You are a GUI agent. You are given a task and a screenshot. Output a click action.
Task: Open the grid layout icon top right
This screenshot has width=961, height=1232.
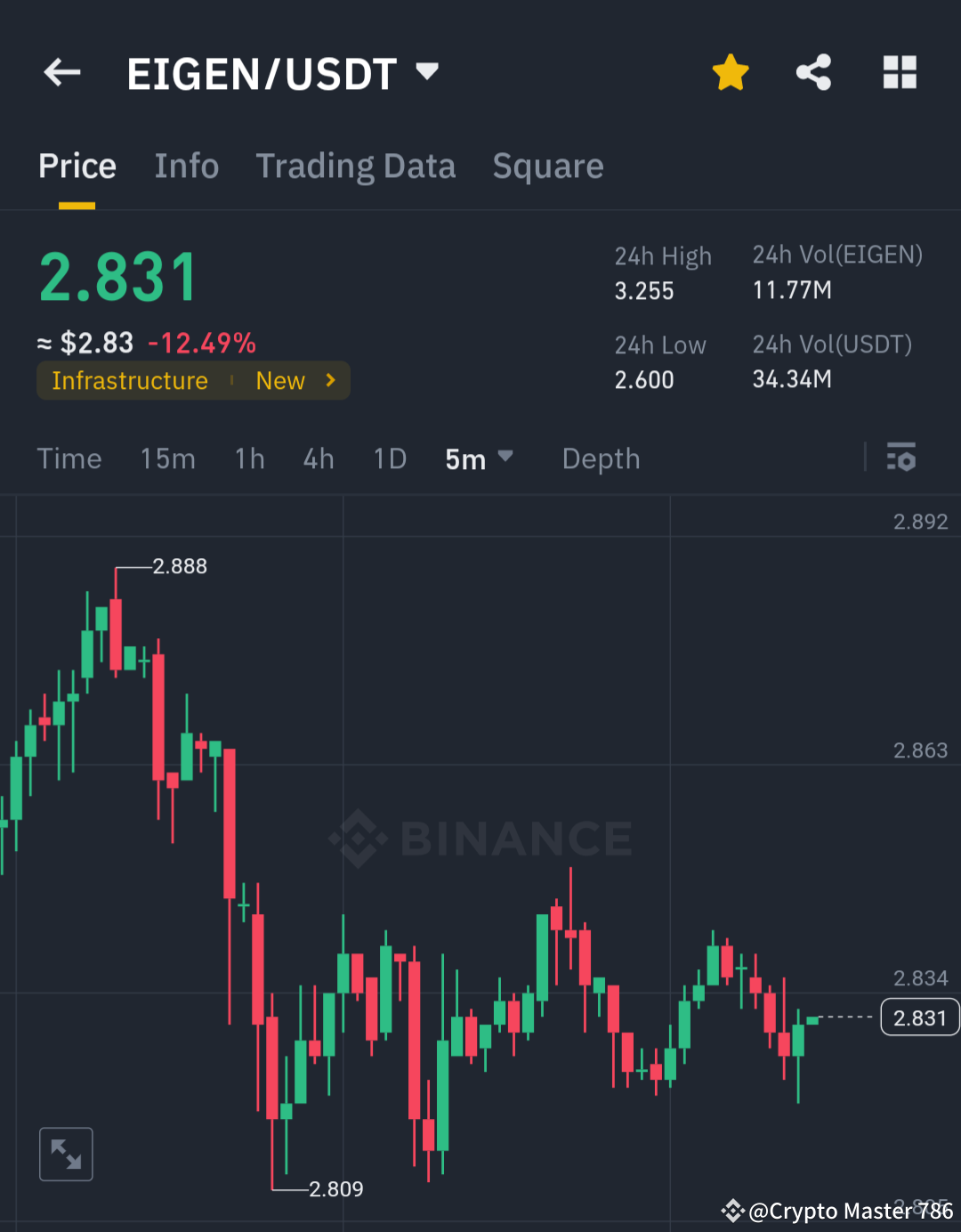pos(900,73)
